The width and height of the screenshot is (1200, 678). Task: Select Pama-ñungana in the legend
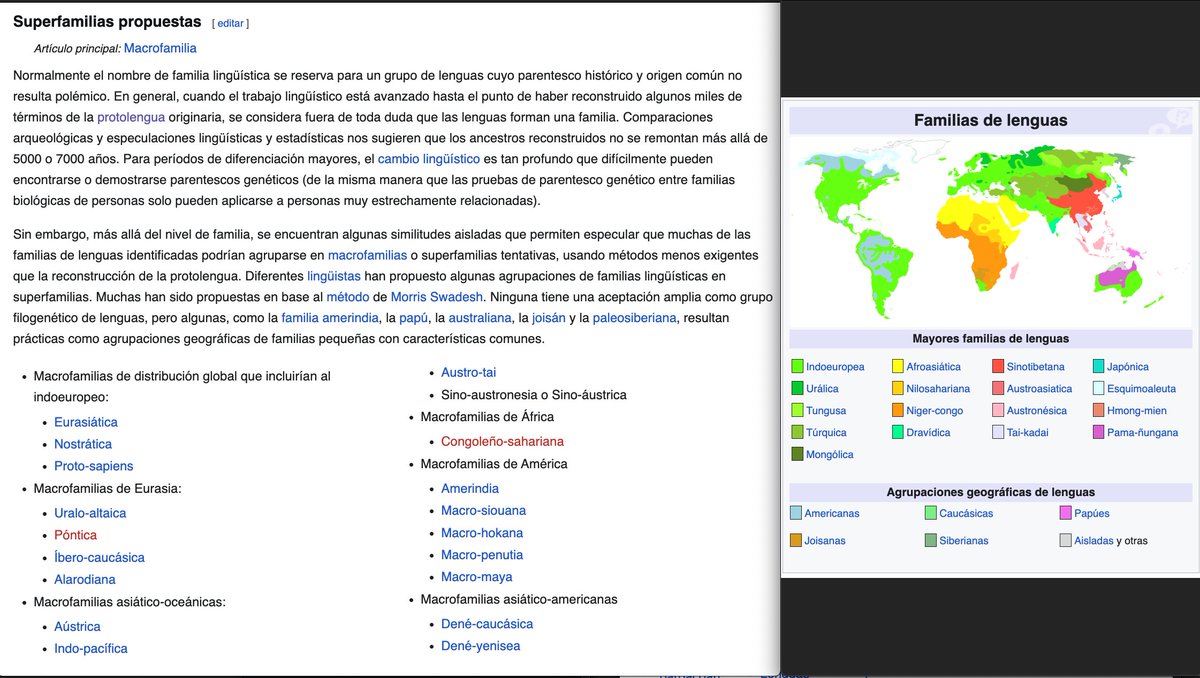[x=1142, y=433]
